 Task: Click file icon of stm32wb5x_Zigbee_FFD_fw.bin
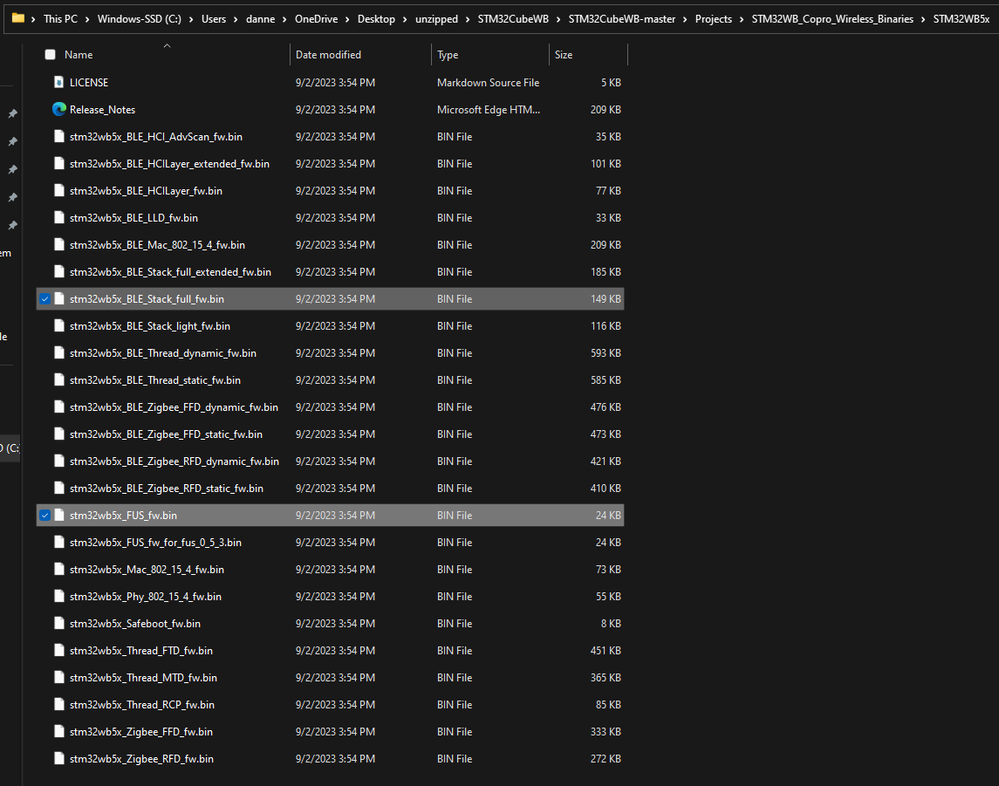pyautogui.click(x=59, y=732)
